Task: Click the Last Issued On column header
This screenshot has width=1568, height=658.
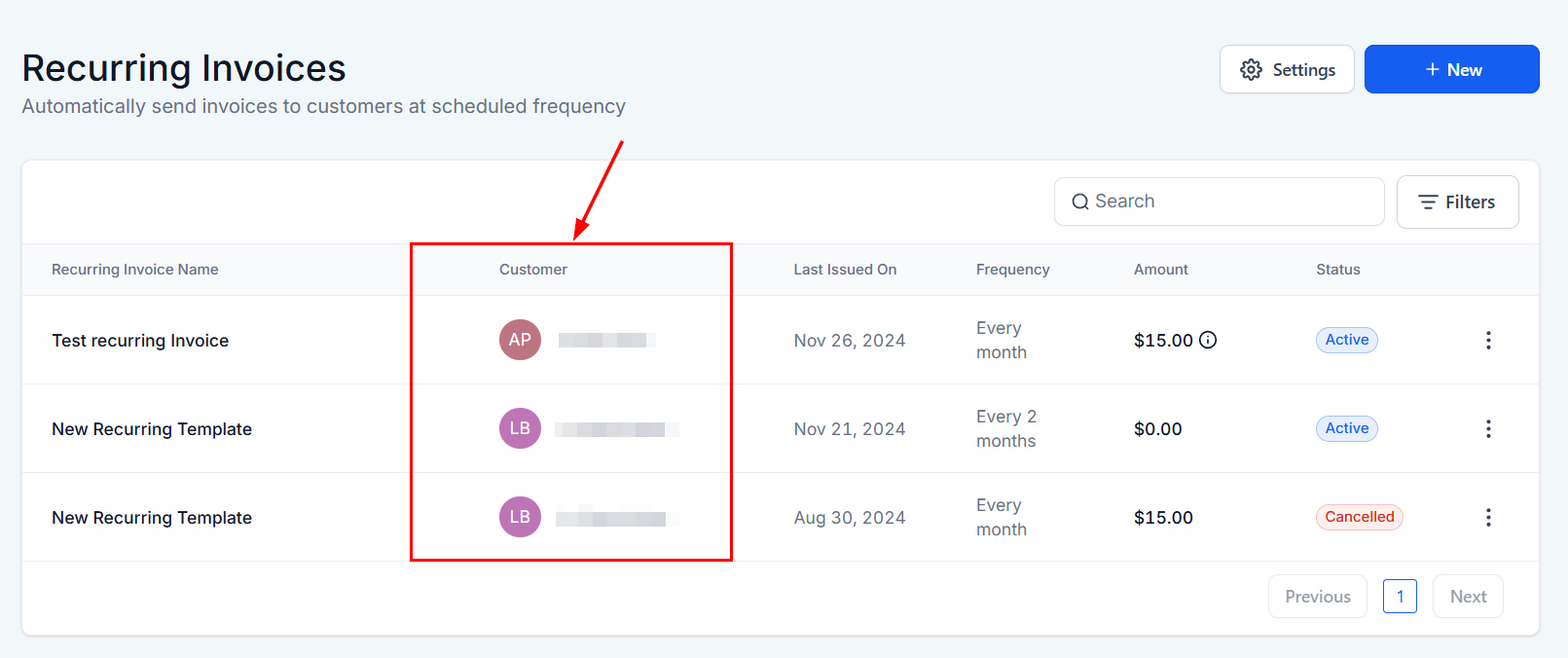Action: pos(845,270)
